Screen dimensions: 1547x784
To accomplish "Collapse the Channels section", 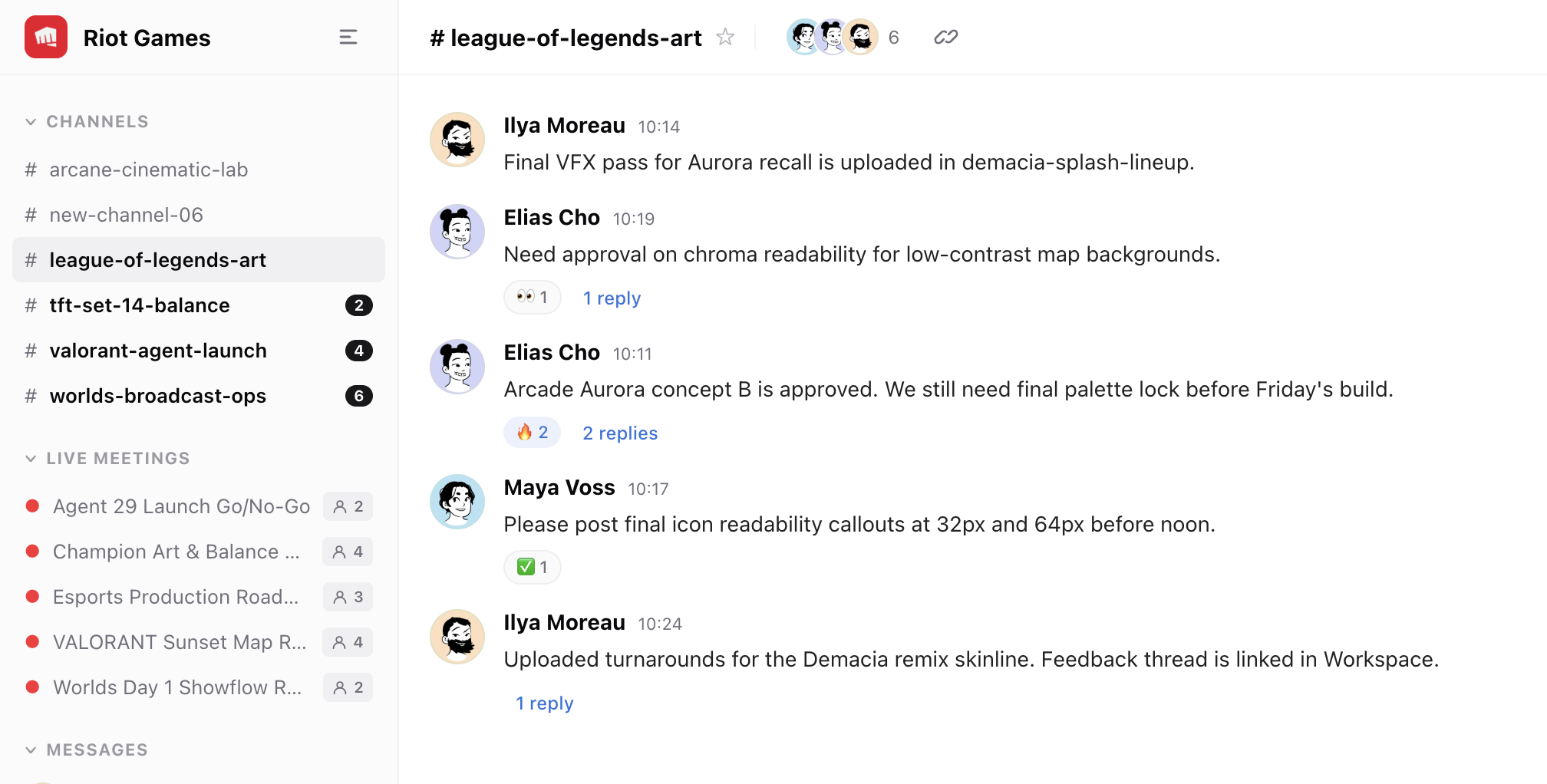I will [x=31, y=122].
